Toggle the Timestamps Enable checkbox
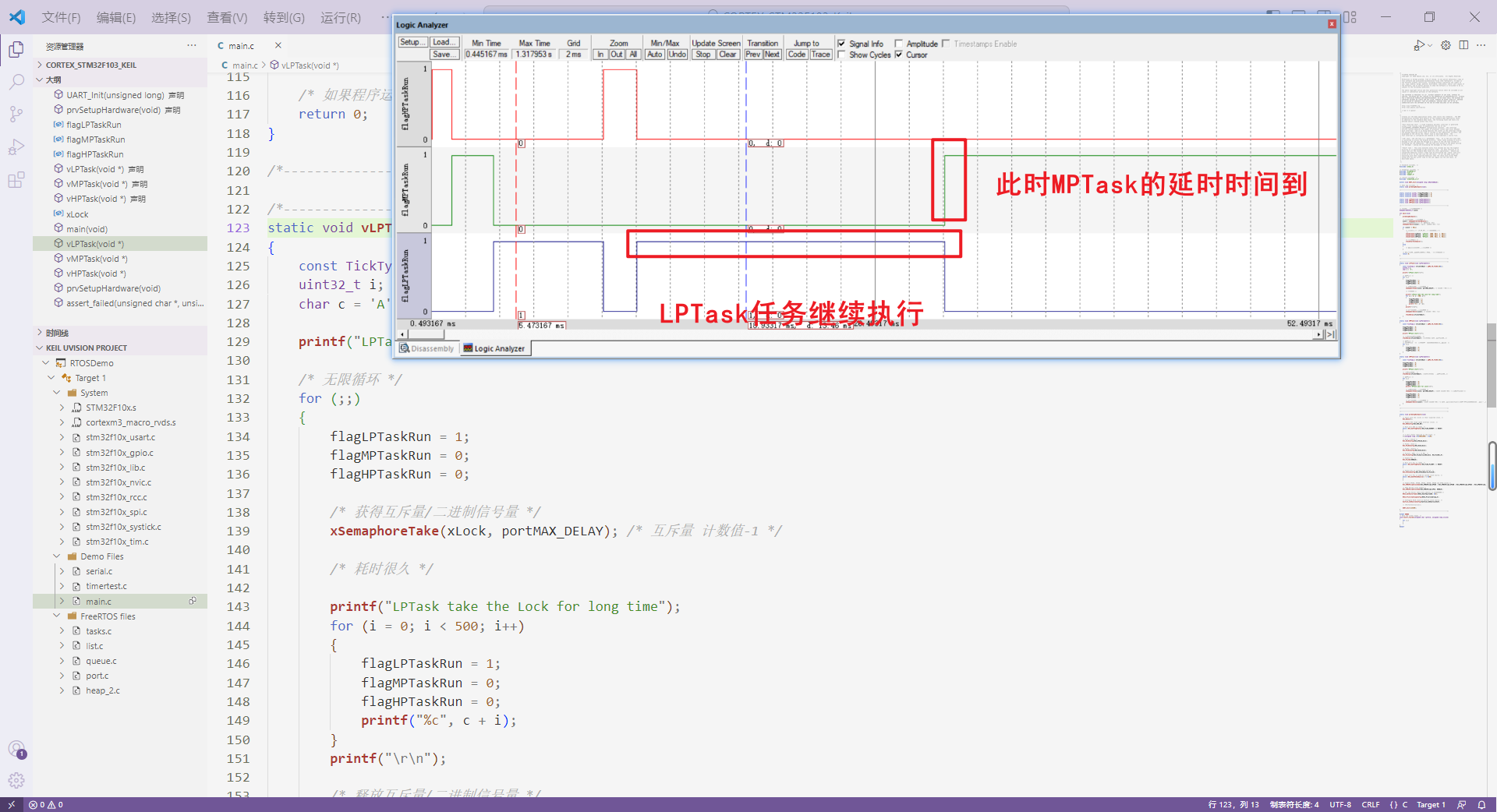The width and height of the screenshot is (1497, 812). click(x=946, y=44)
